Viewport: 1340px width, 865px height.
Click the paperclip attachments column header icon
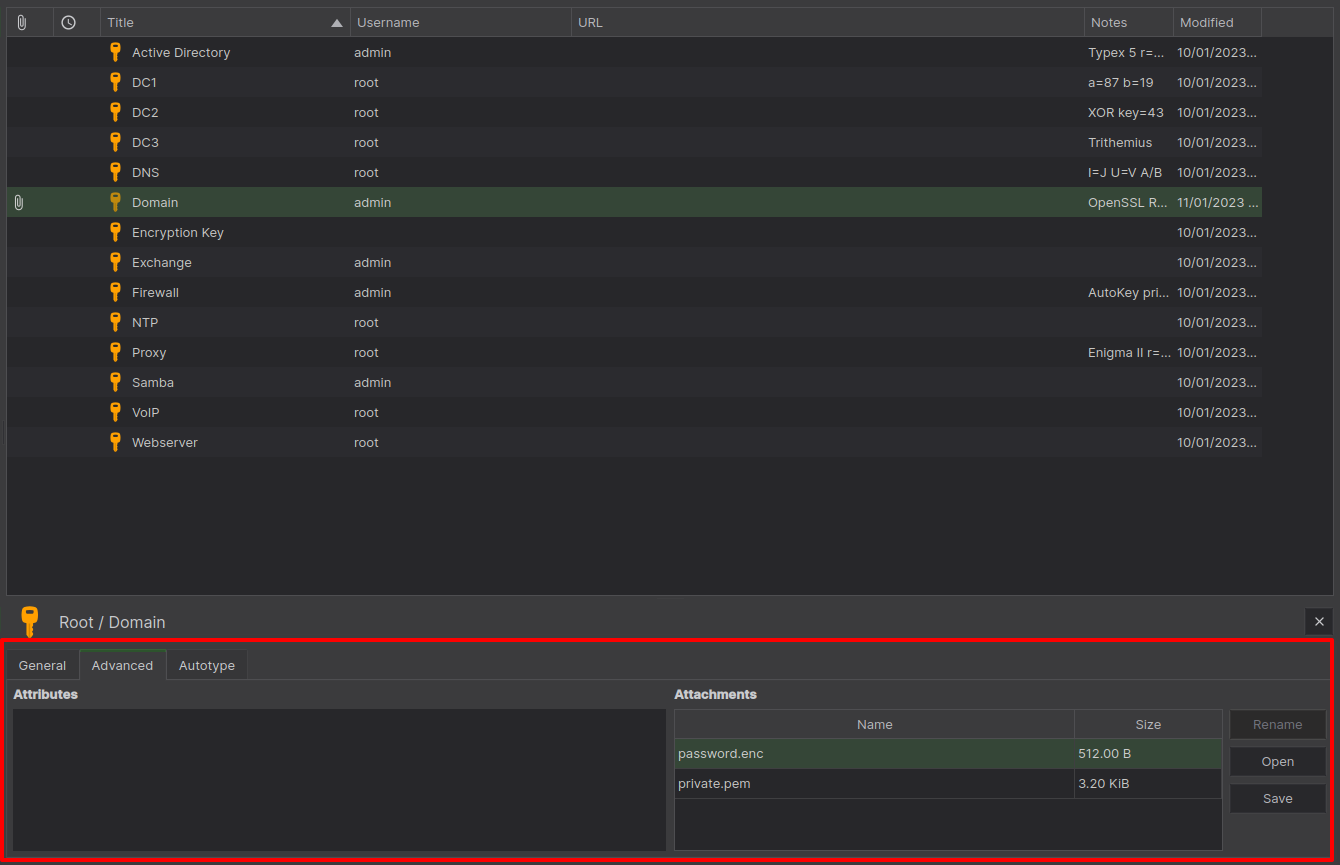point(22,22)
